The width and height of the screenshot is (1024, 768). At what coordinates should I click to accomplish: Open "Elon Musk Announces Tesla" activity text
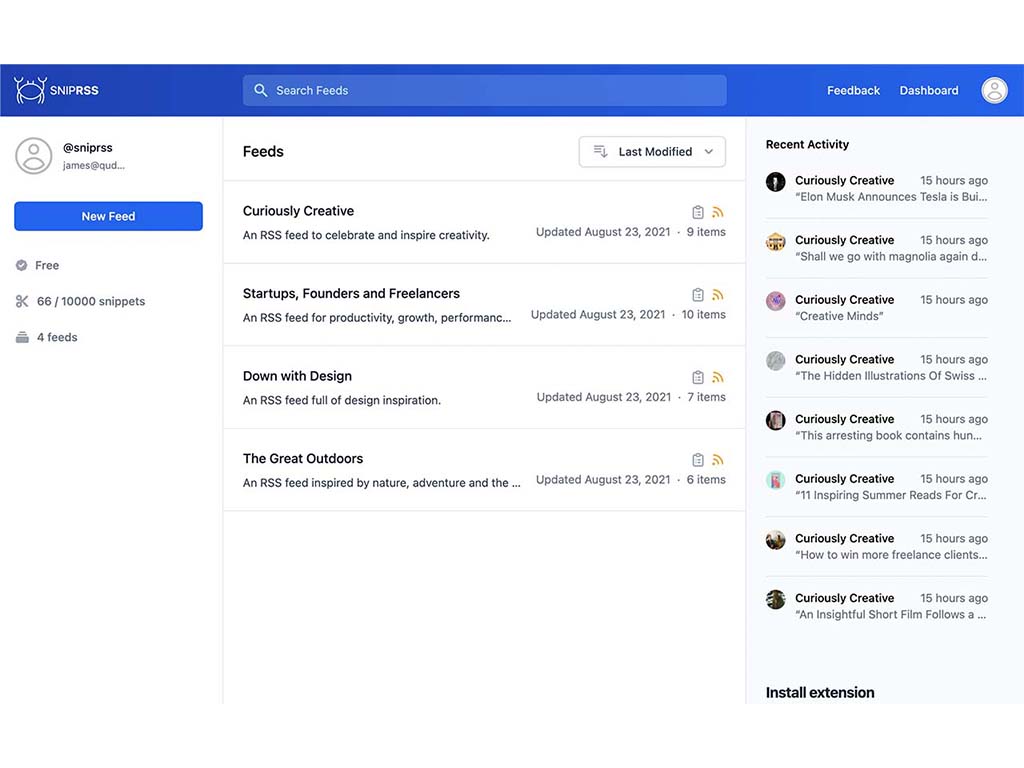[x=891, y=197]
